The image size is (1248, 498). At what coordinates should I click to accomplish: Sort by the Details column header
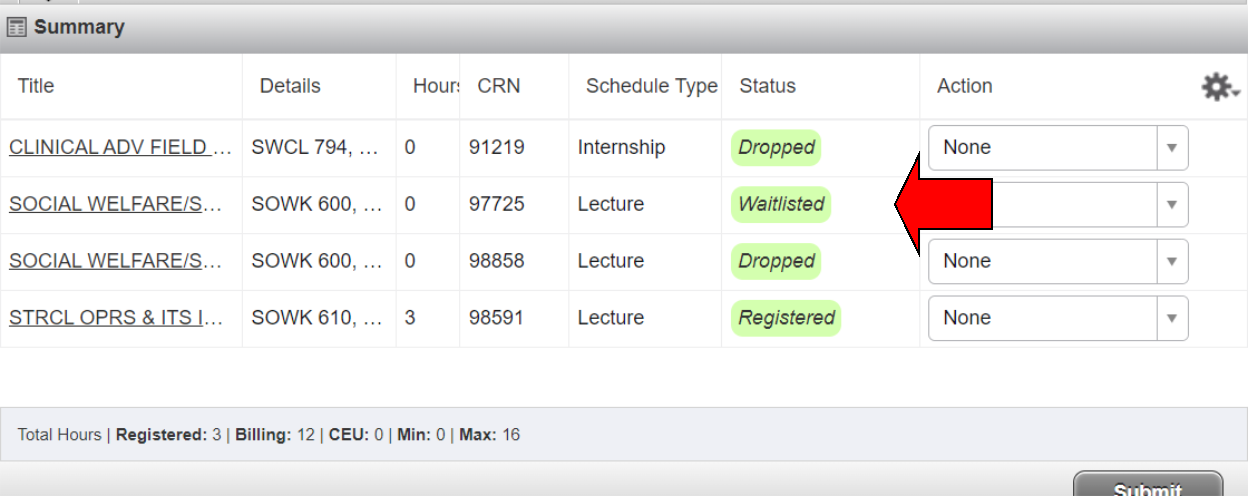(x=290, y=87)
